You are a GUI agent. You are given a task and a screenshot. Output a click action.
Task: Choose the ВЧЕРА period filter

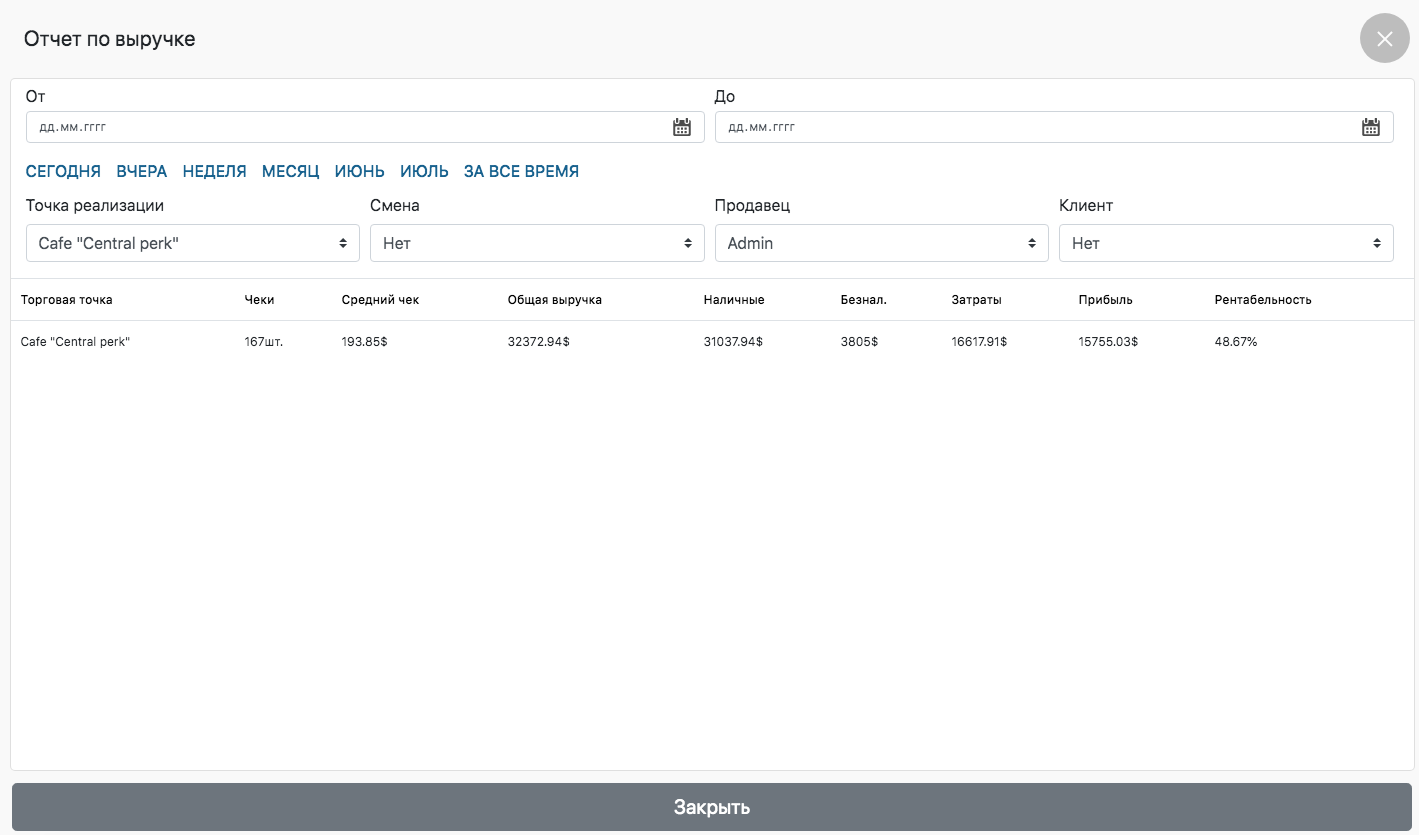pos(142,171)
